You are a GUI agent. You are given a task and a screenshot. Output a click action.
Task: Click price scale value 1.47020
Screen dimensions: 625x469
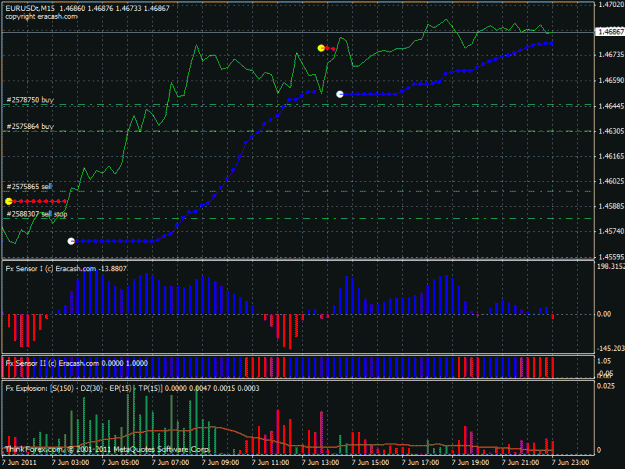pyautogui.click(x=610, y=4)
